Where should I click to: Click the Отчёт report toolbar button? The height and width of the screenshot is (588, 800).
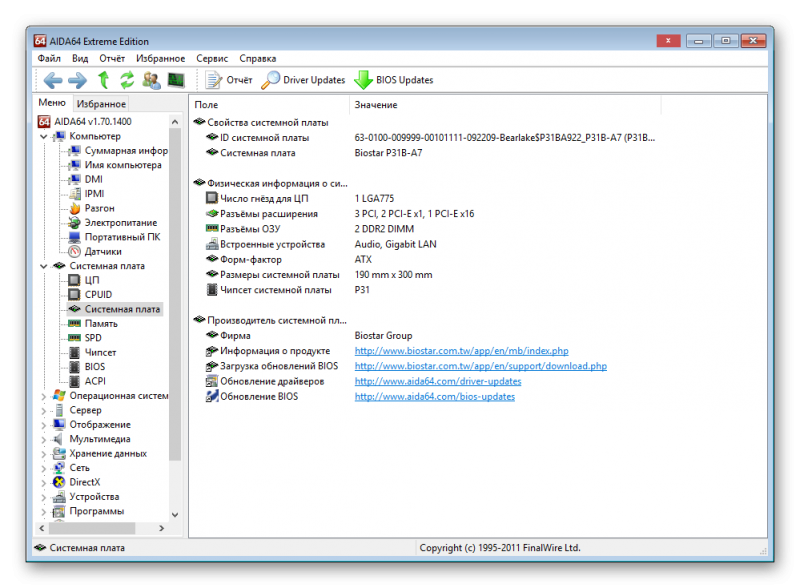coord(229,80)
